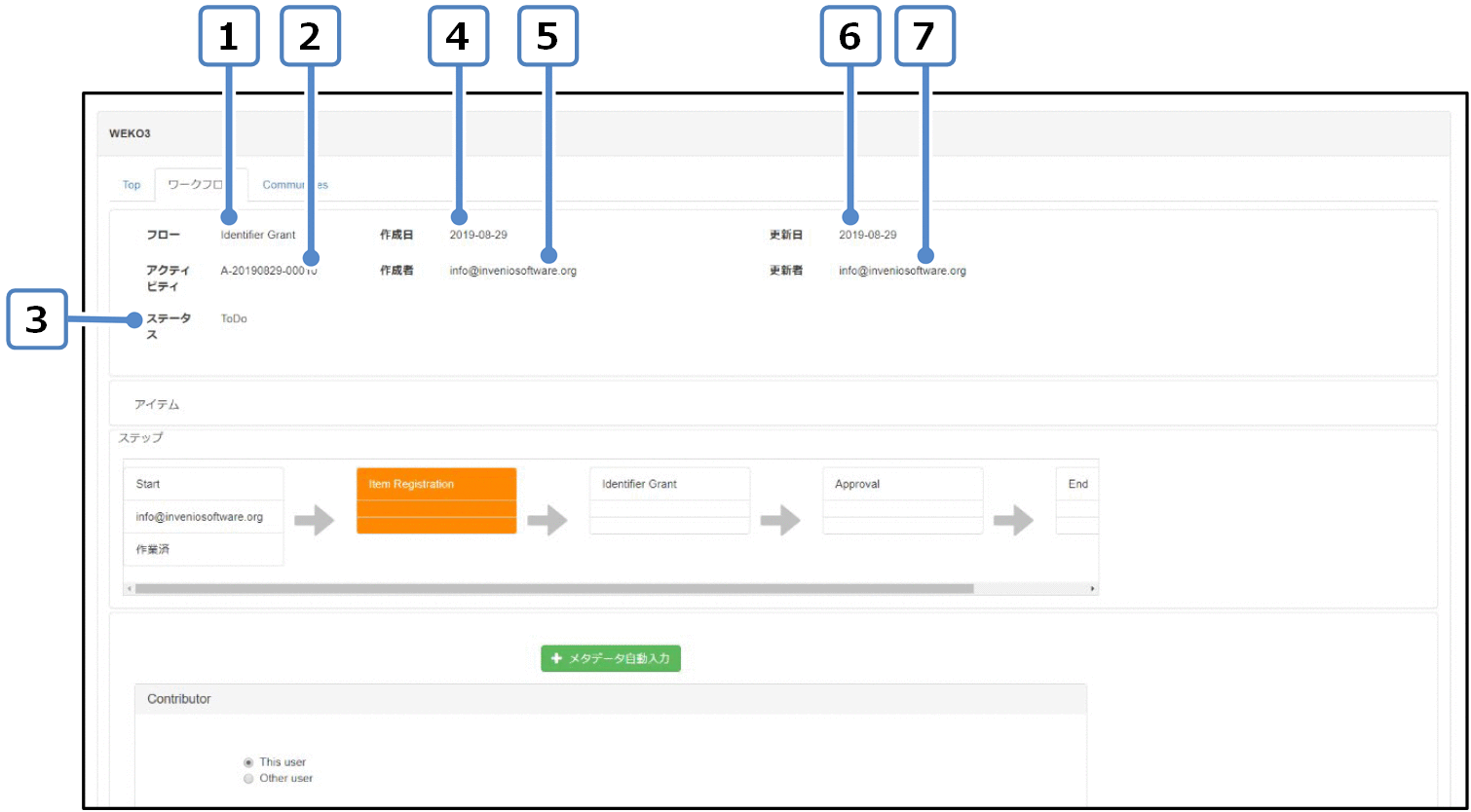This screenshot has height=812, width=1471.
Task: Click the left arrow of the step scrollbar
Action: point(130,589)
